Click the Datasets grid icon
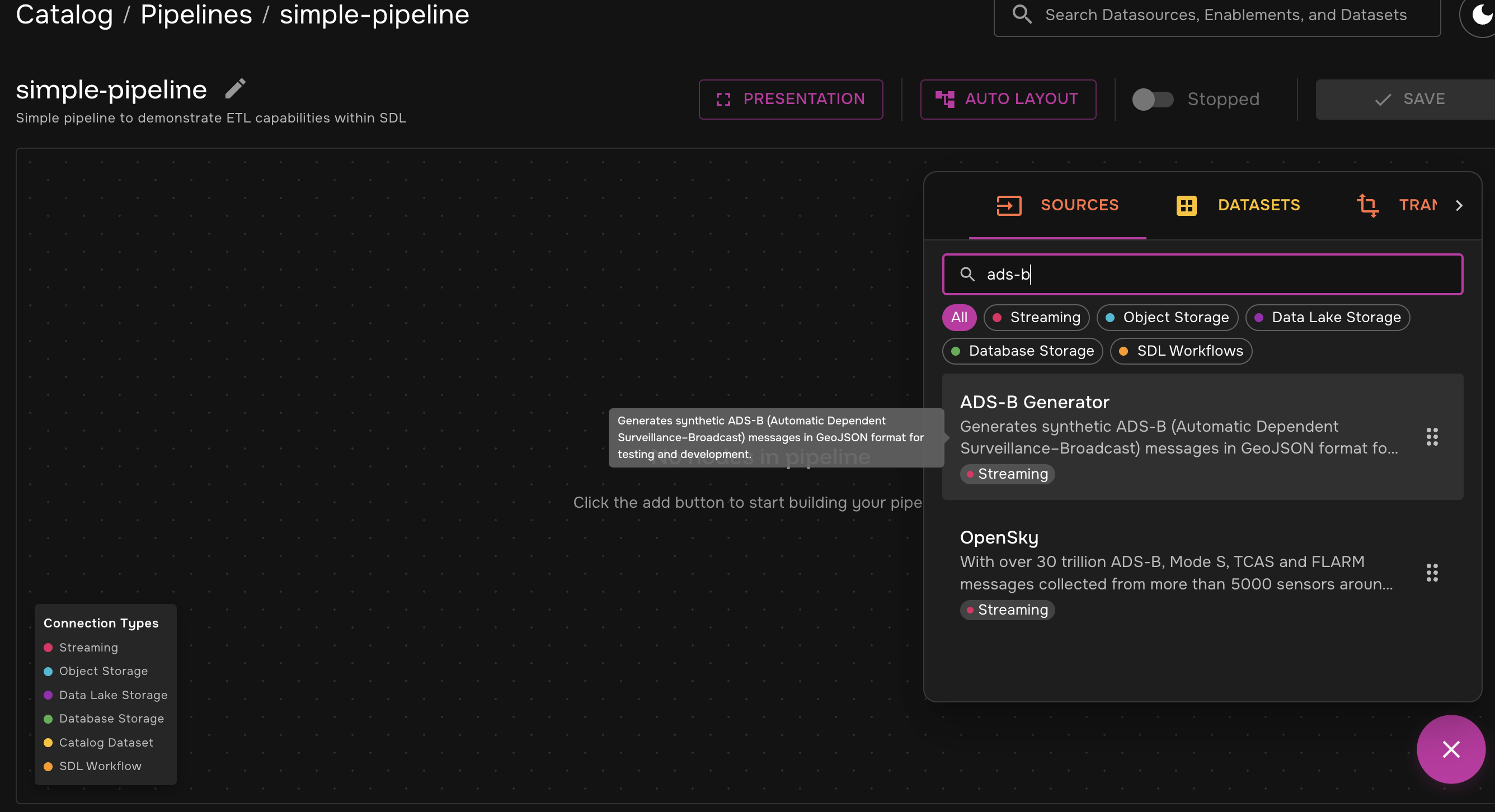Image resolution: width=1495 pixels, height=812 pixels. (x=1186, y=205)
